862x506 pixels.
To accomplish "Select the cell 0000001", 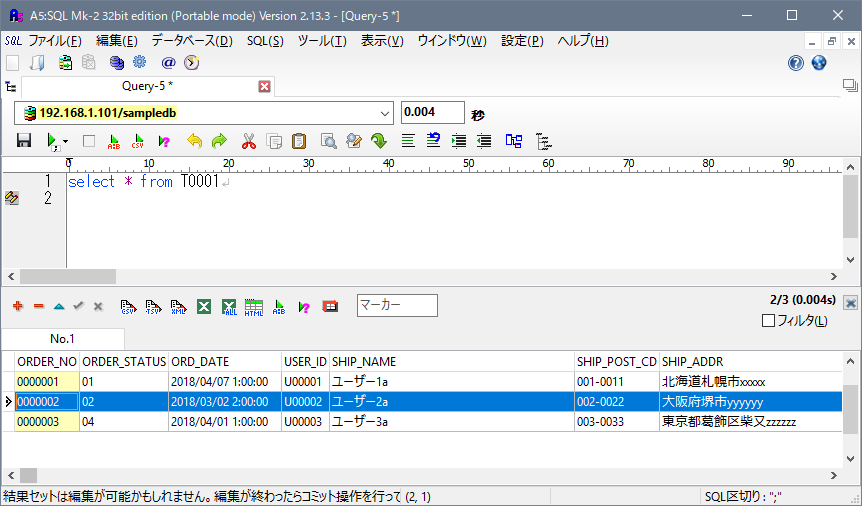I will click(x=47, y=382).
